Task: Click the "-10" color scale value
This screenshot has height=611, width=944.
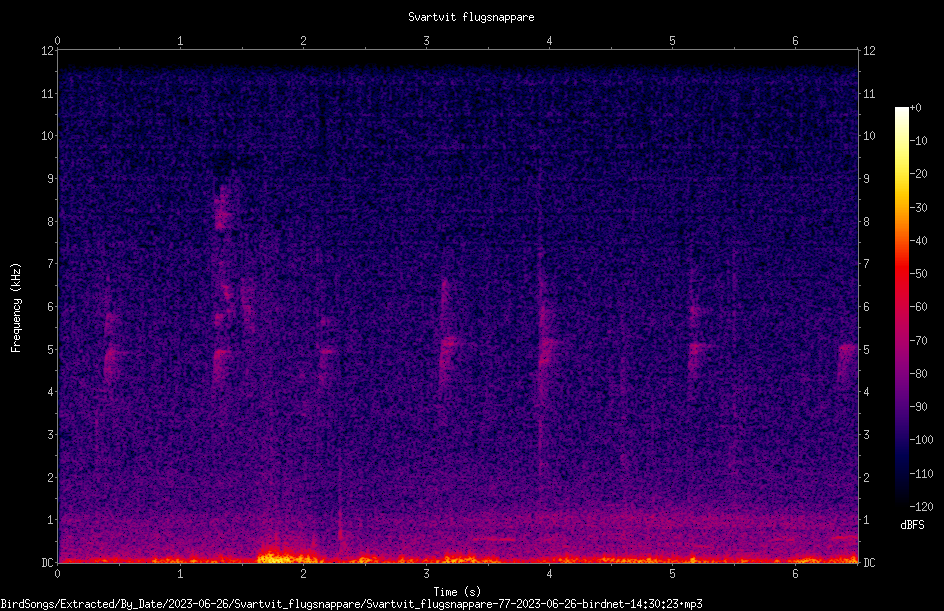Action: point(919,141)
